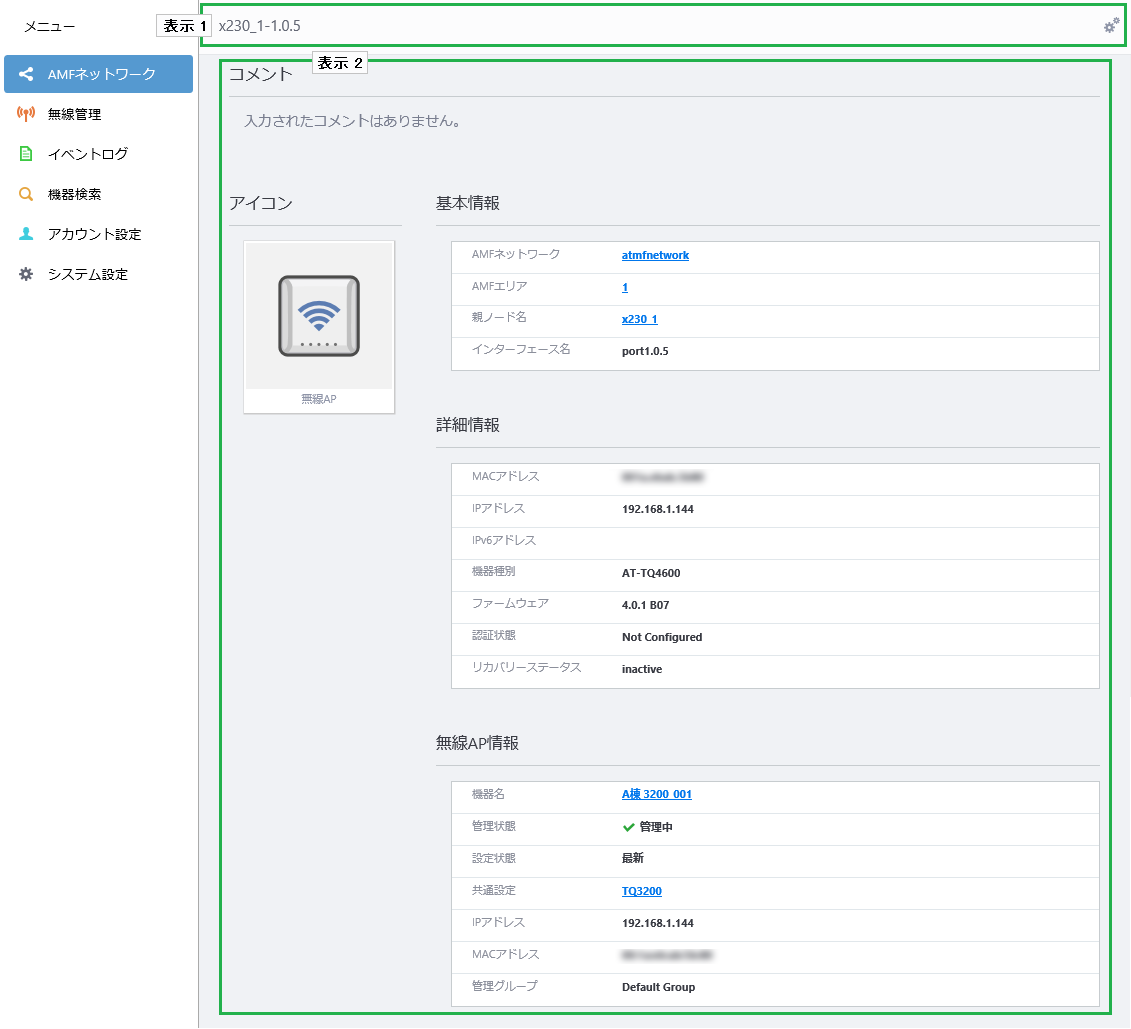
Task: Click the 管理中 green checkmark status icon
Action: pos(628,827)
